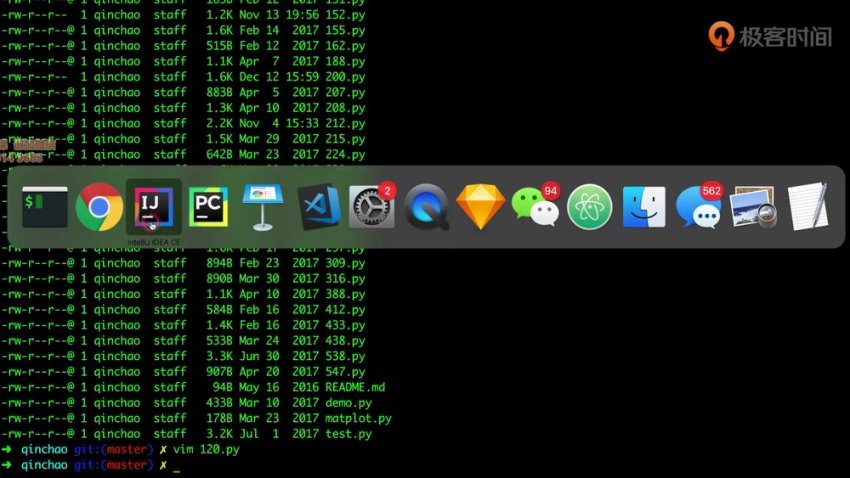Click the 极客时间 logo watermark
This screenshot has width=850, height=478.
tap(770, 36)
